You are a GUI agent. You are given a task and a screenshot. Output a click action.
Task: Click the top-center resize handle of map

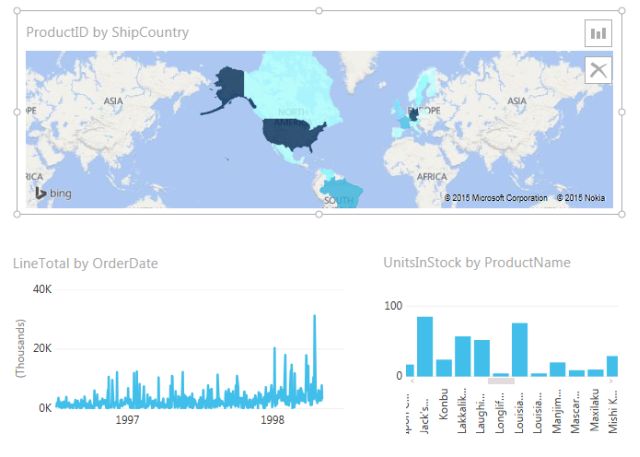(x=319, y=11)
